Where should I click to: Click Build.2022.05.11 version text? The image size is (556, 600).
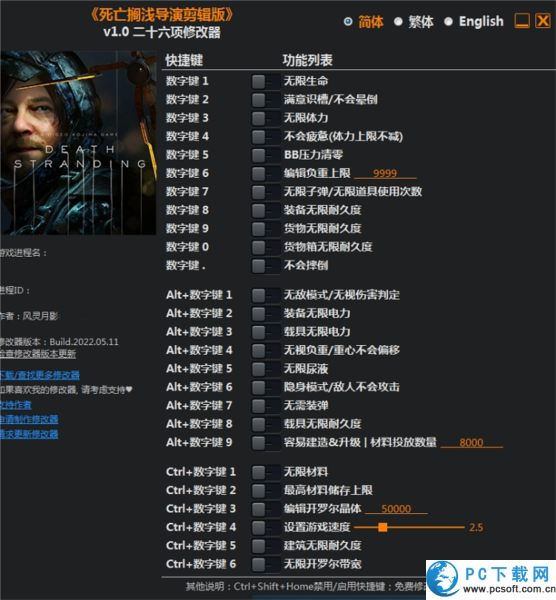coord(84,342)
